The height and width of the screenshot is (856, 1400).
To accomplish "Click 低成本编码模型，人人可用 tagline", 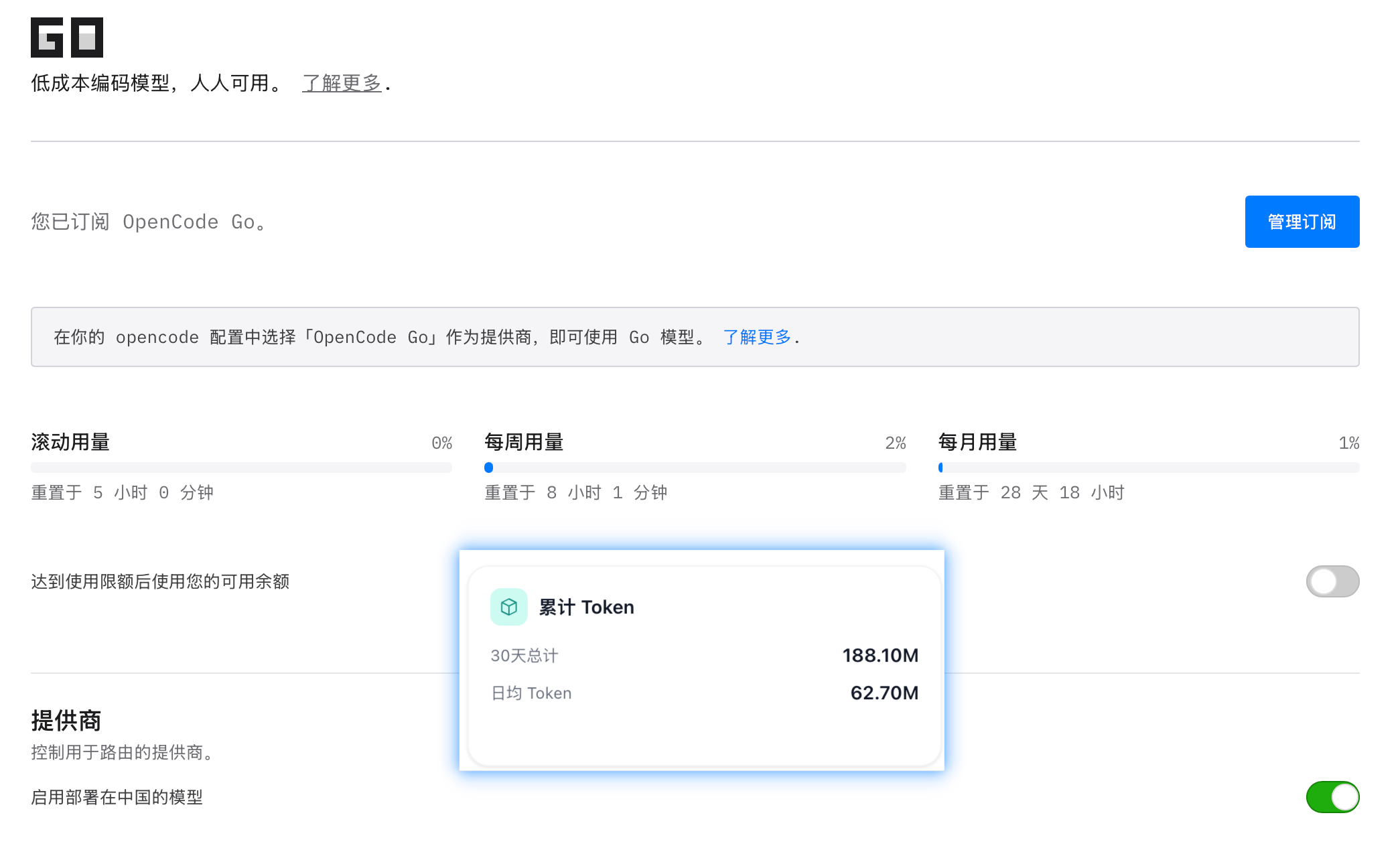I will click(x=158, y=83).
